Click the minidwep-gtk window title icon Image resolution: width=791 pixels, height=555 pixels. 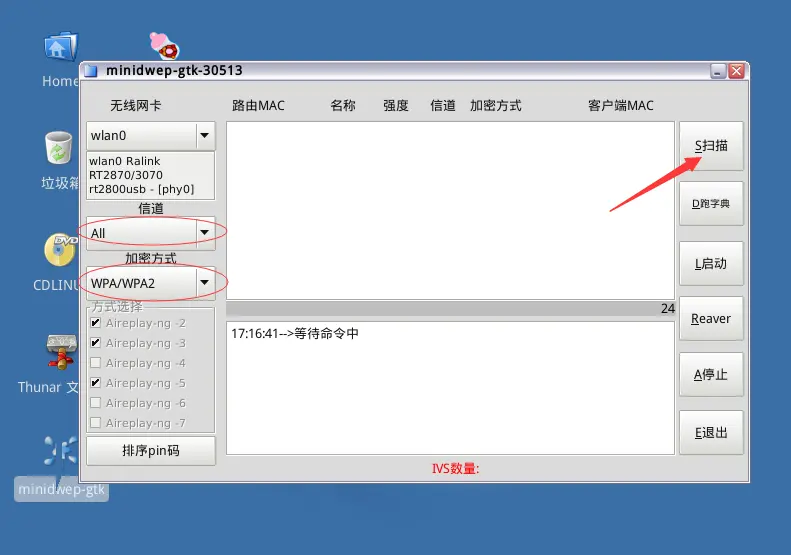91,71
